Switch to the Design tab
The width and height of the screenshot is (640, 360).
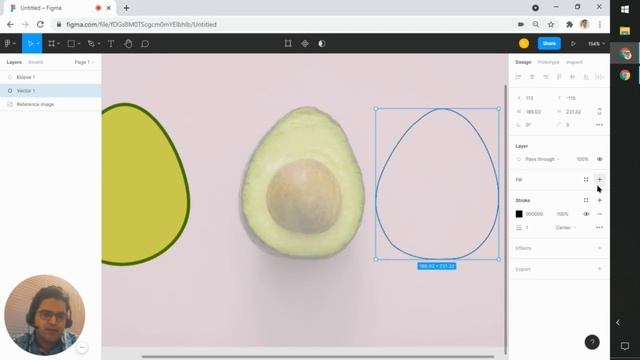[523, 62]
